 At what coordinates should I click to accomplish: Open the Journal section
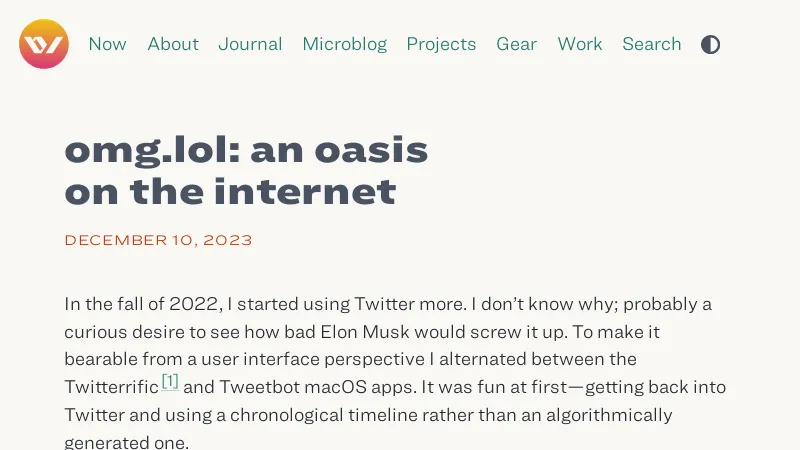[x=250, y=44]
